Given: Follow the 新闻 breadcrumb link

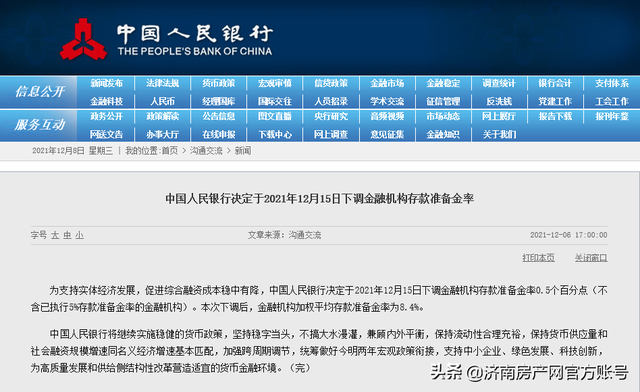Looking at the screenshot, I should coord(243,151).
